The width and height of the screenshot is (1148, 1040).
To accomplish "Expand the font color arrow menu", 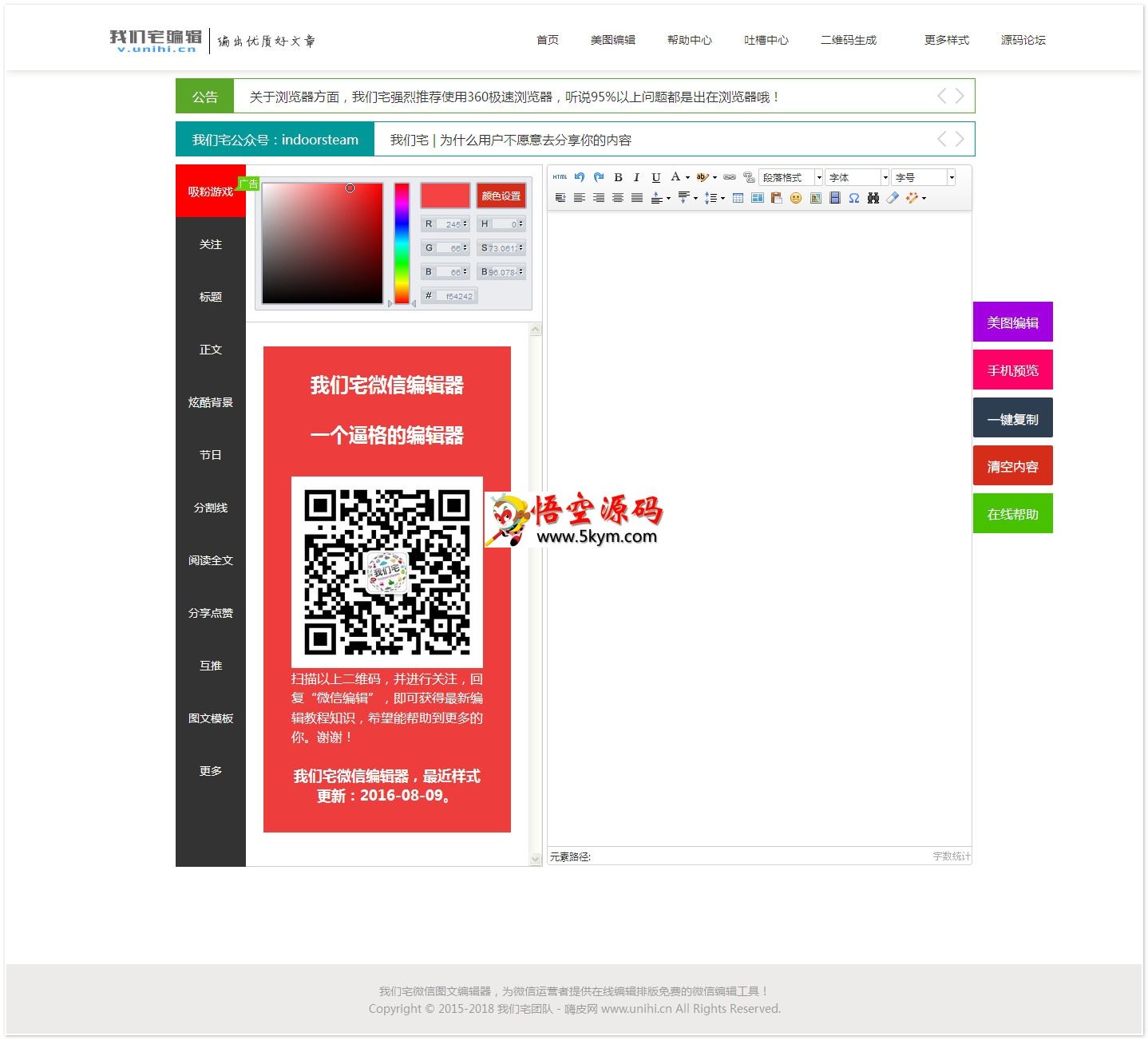I will 687,178.
